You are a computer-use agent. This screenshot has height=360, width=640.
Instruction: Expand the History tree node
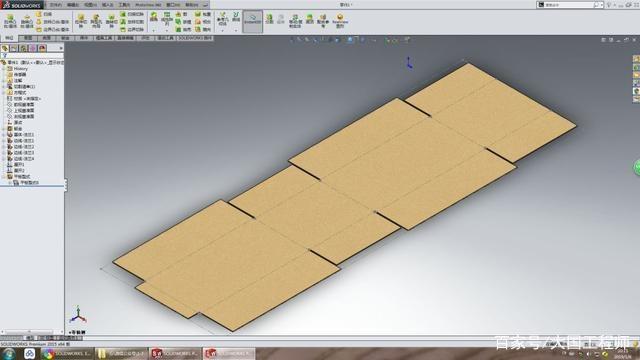[4, 69]
